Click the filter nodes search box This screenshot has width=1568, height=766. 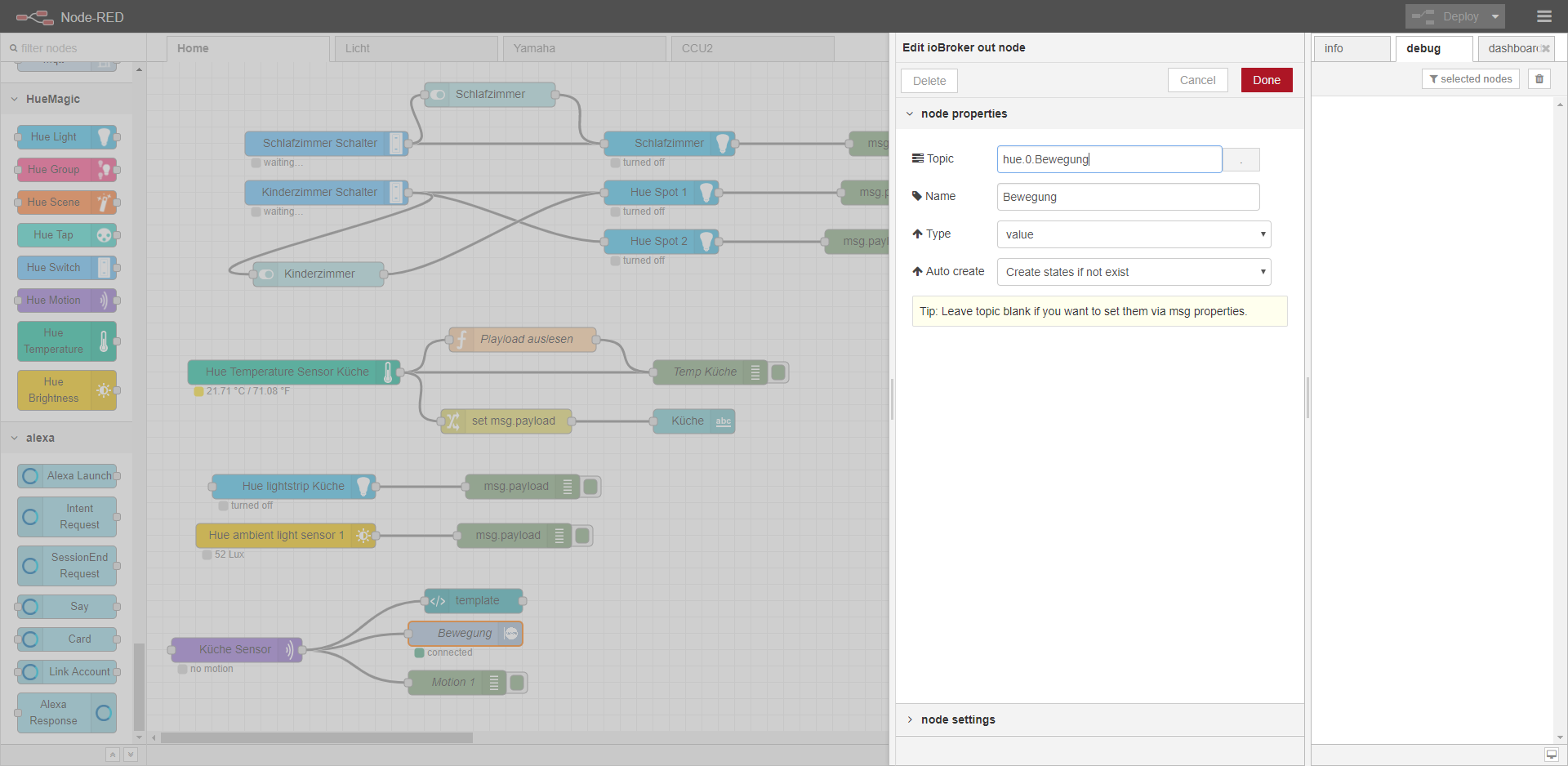click(73, 48)
